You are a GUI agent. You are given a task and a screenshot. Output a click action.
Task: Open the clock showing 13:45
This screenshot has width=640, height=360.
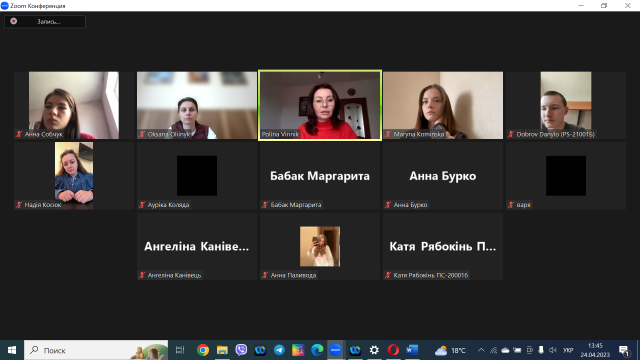point(596,350)
